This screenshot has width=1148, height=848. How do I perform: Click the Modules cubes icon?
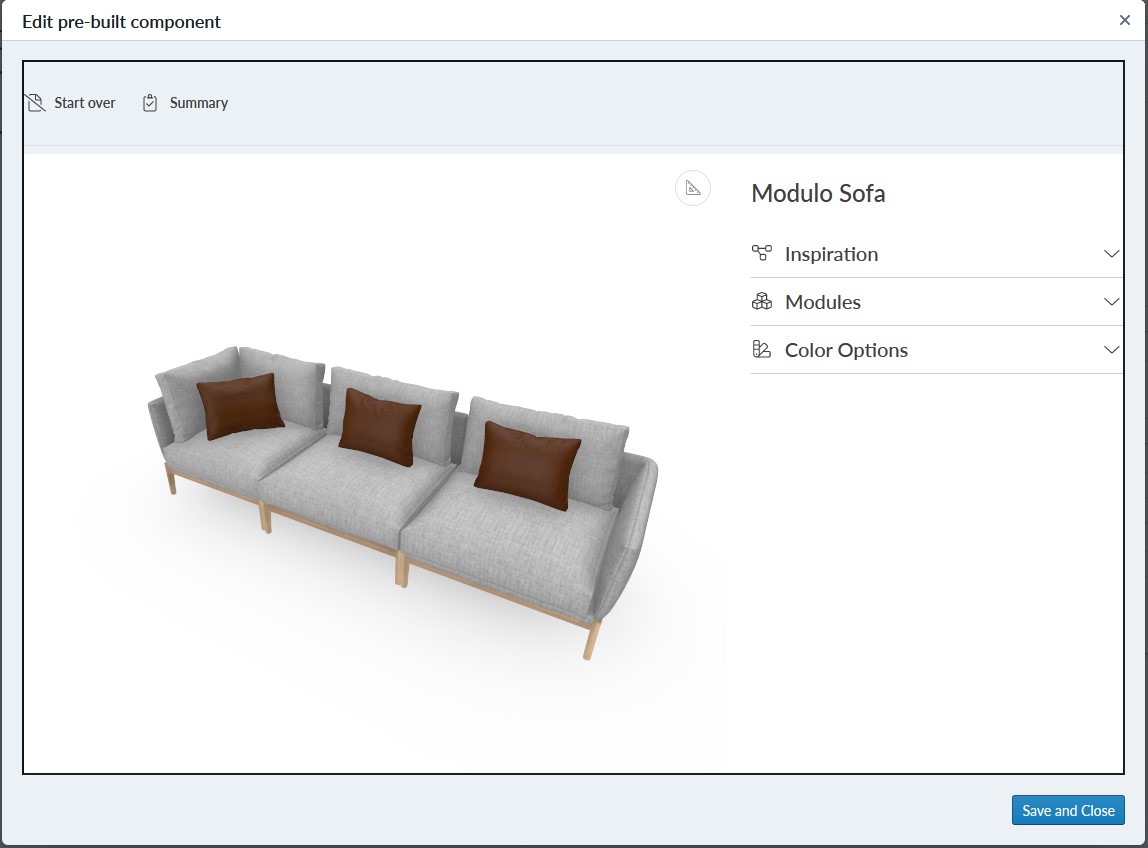pos(761,302)
